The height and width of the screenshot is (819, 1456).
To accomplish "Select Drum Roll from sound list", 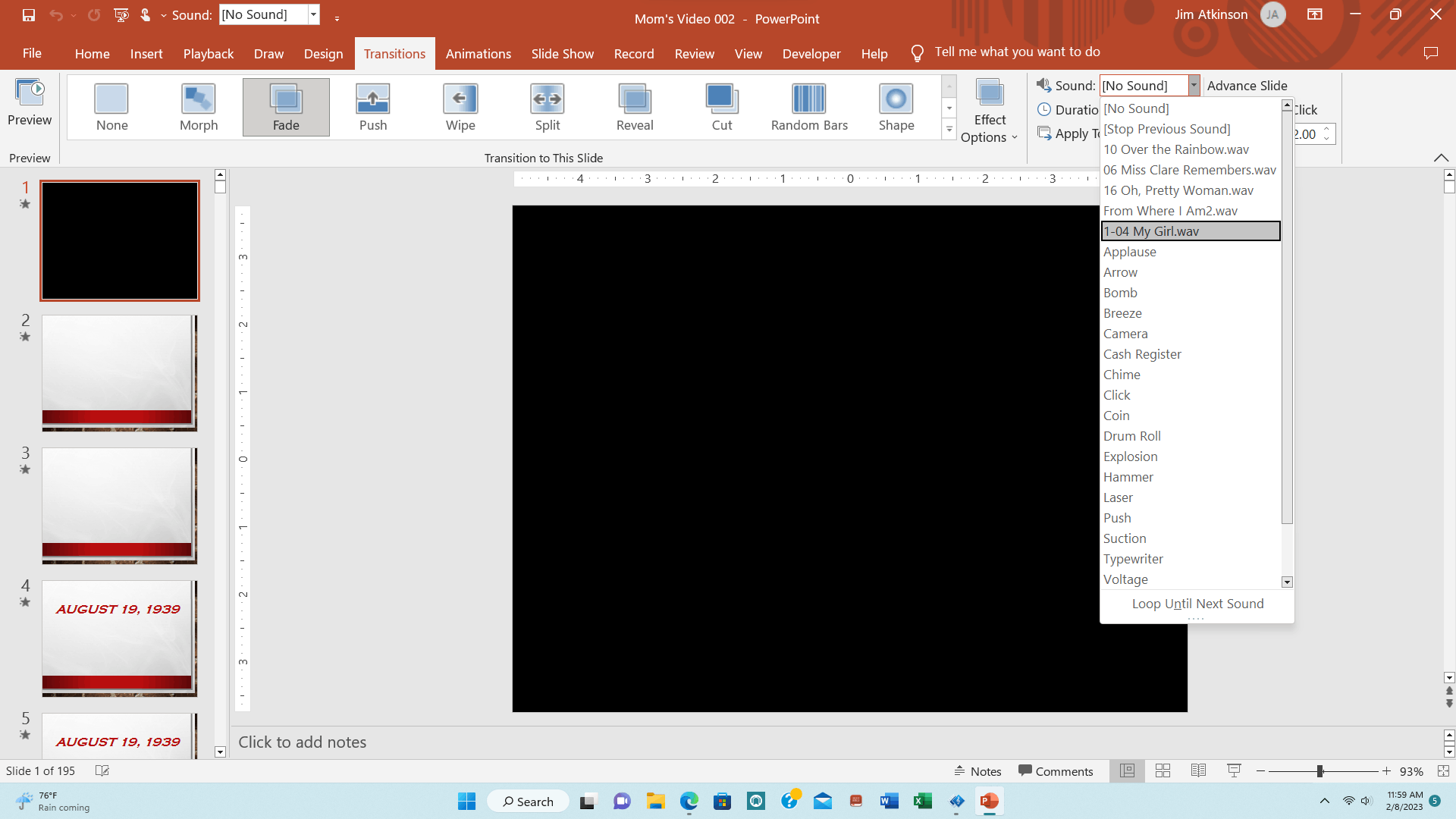I will coord(1131,436).
